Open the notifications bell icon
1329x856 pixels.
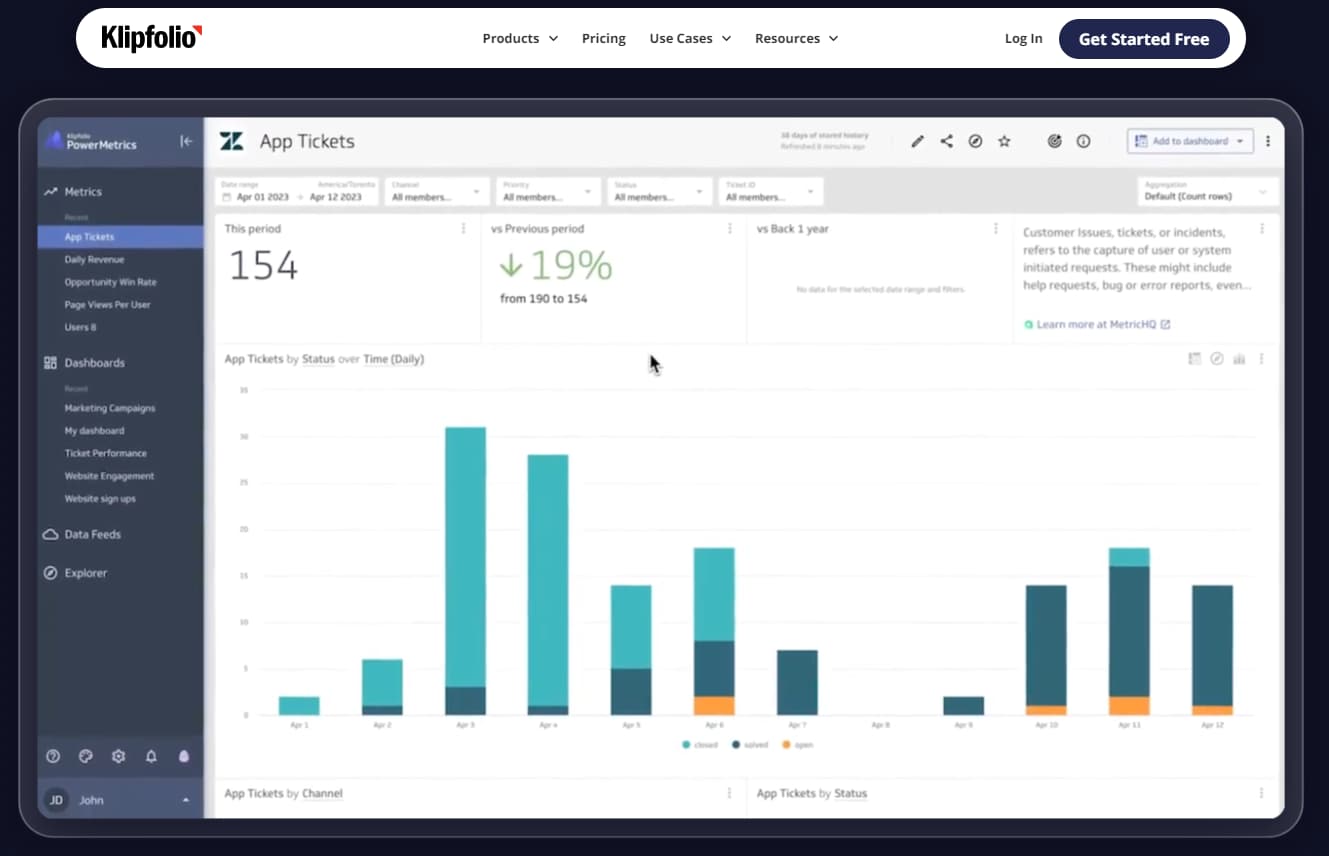(x=151, y=757)
